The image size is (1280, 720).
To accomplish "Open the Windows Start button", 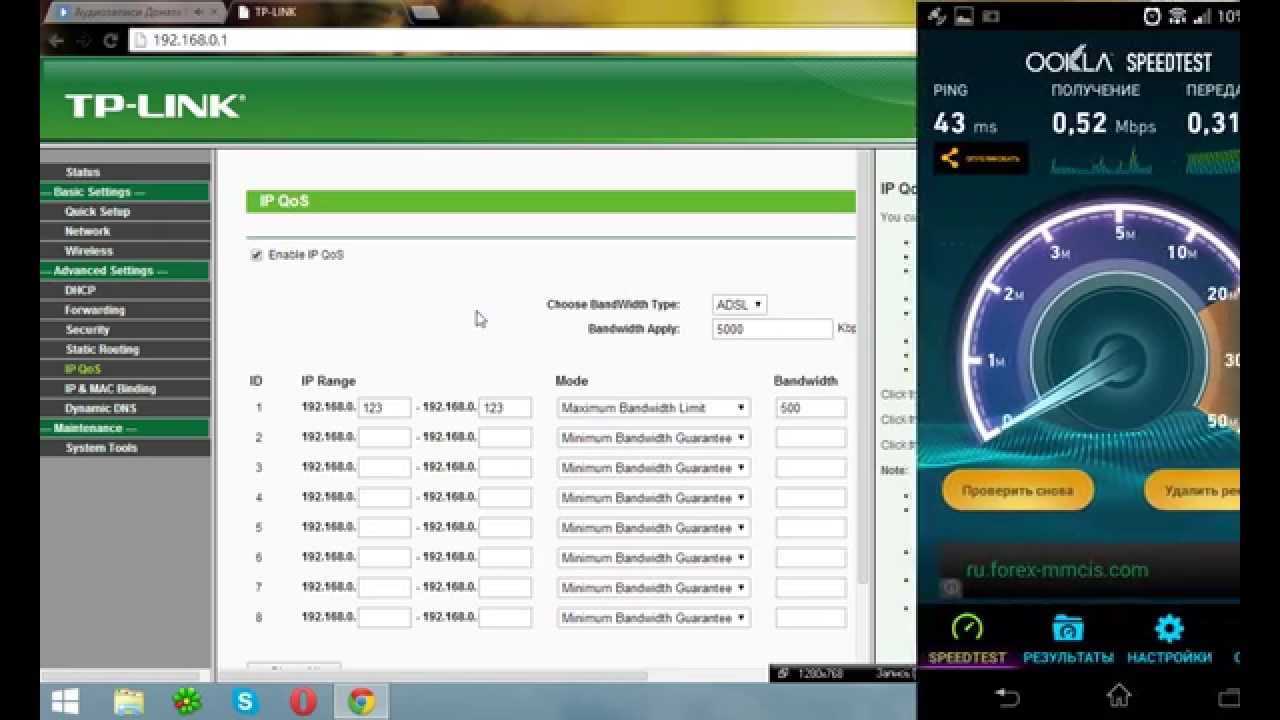I will pos(67,701).
